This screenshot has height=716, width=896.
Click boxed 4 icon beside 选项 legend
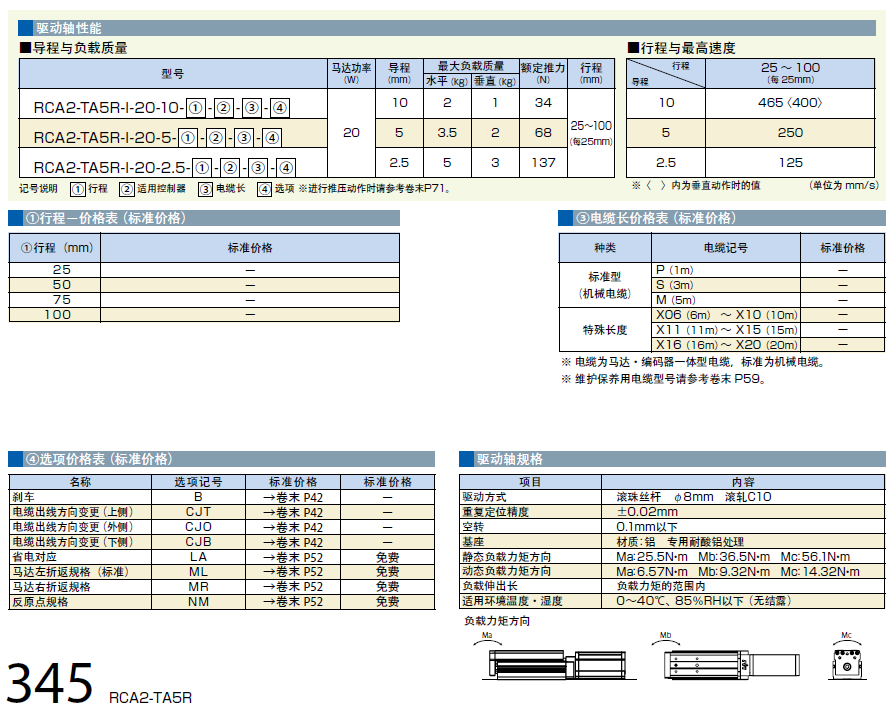tap(264, 188)
